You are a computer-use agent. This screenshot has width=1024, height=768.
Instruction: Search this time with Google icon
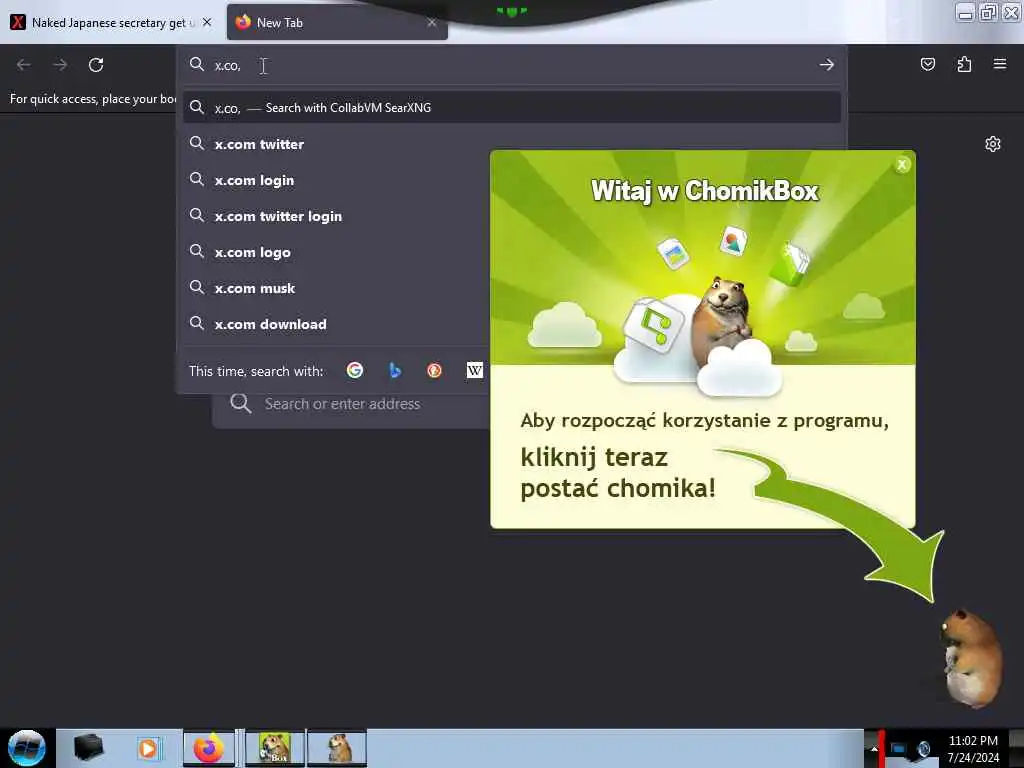[x=355, y=370]
